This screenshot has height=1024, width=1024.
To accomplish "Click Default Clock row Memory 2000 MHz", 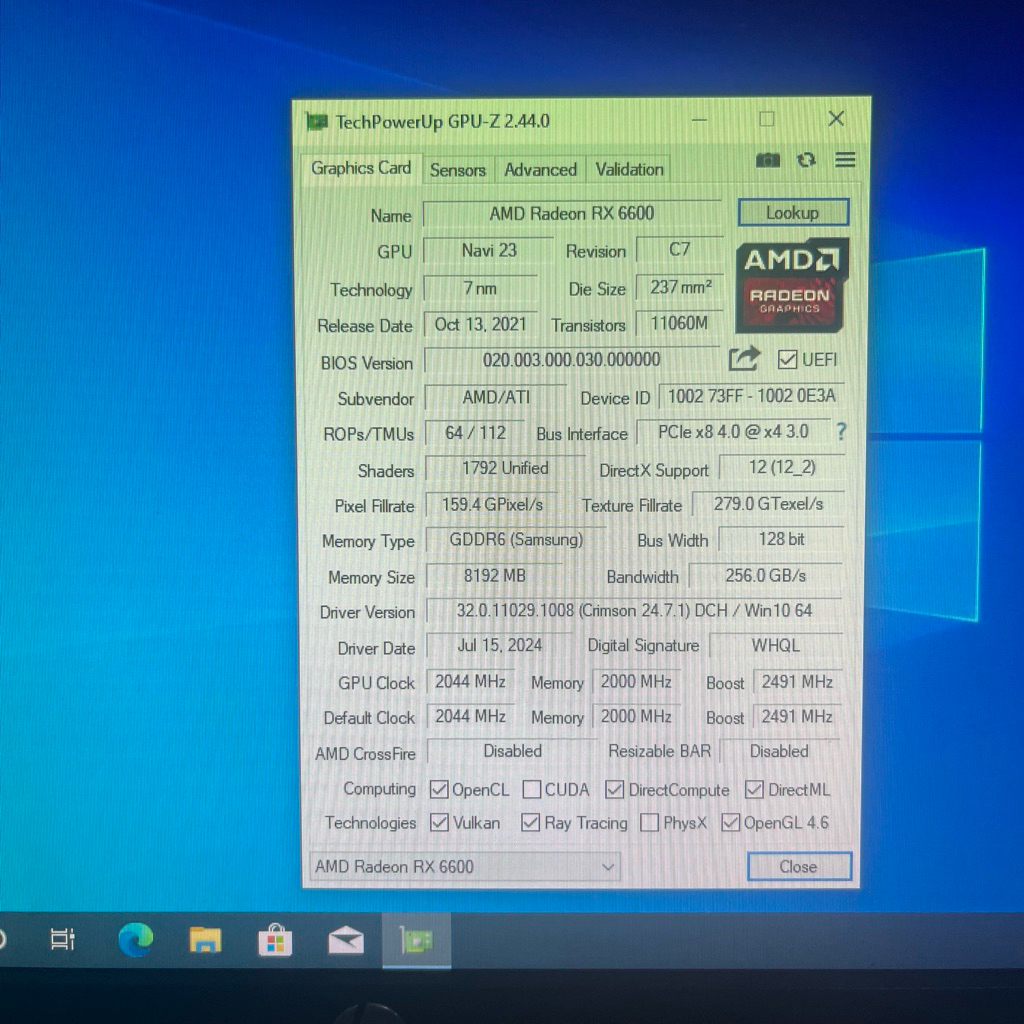I will (636, 716).
